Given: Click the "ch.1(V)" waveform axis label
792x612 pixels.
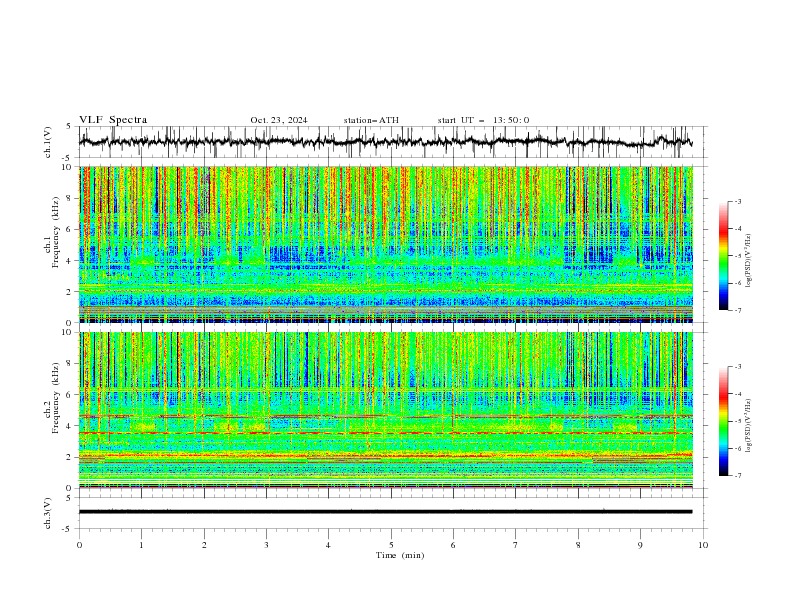Looking at the screenshot, I should (x=48, y=142).
